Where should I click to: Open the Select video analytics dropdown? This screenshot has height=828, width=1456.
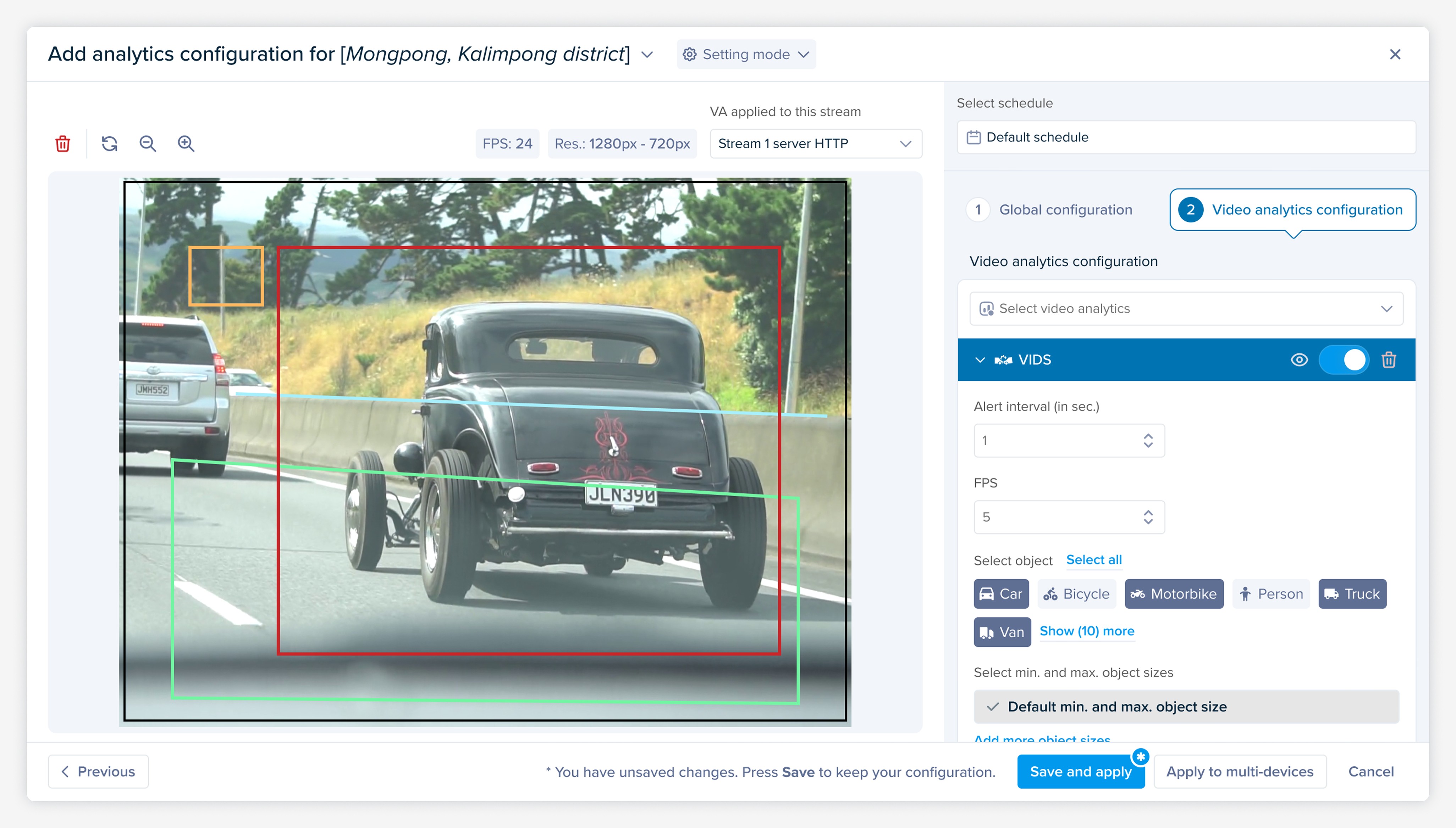point(1186,309)
